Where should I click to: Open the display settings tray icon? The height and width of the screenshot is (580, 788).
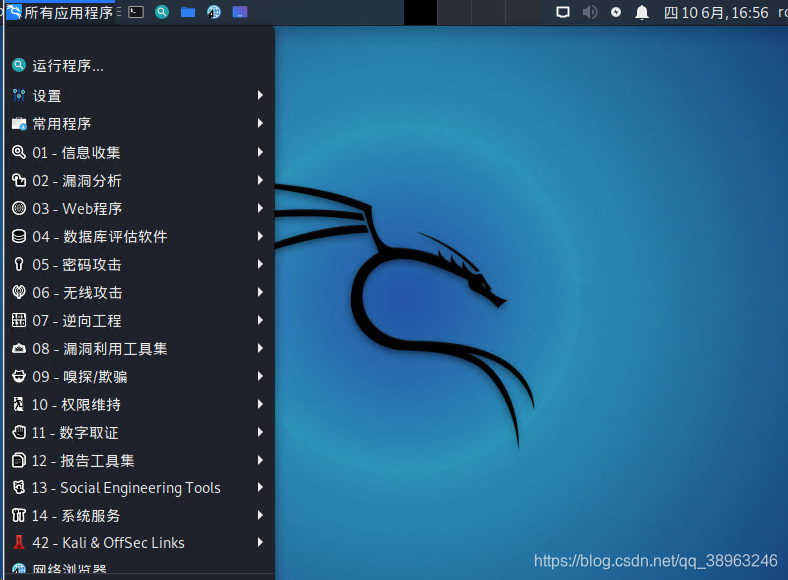pos(563,12)
